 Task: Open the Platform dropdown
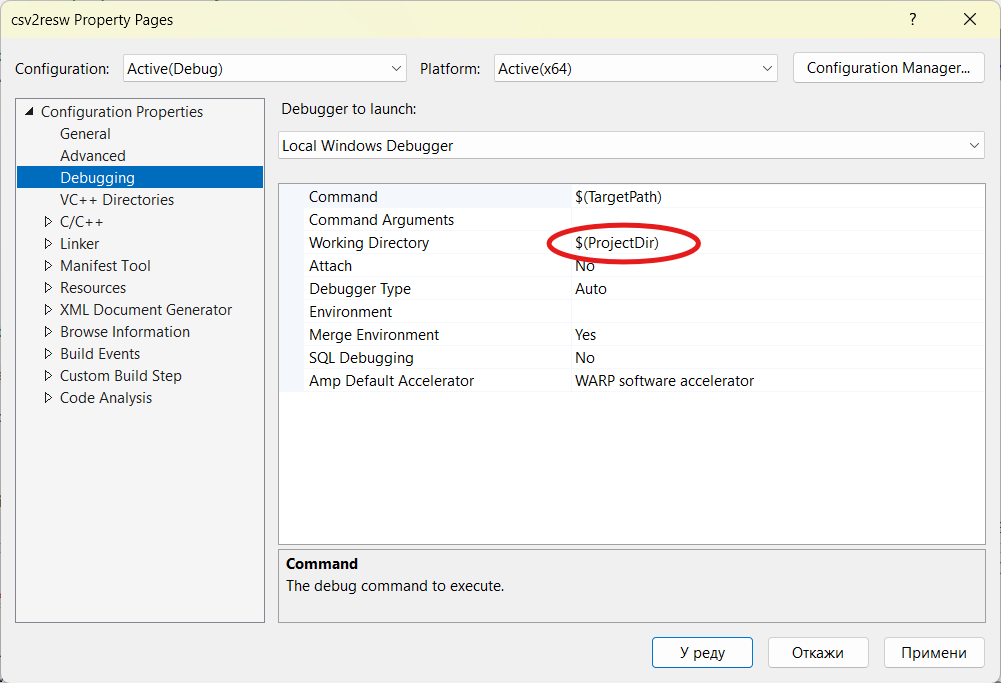coord(635,69)
